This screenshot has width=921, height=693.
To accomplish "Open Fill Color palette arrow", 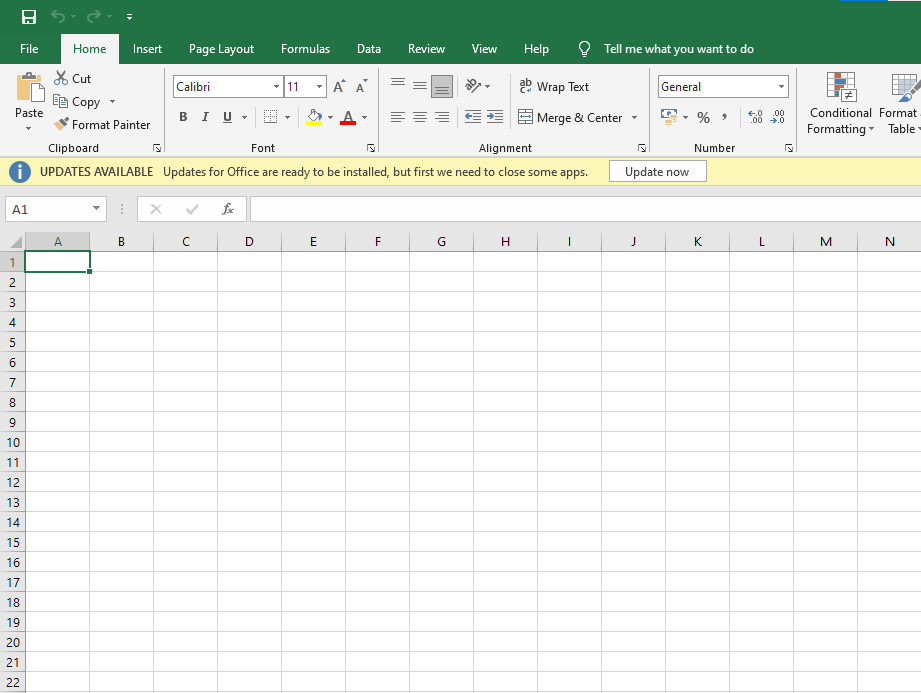I will tap(330, 117).
